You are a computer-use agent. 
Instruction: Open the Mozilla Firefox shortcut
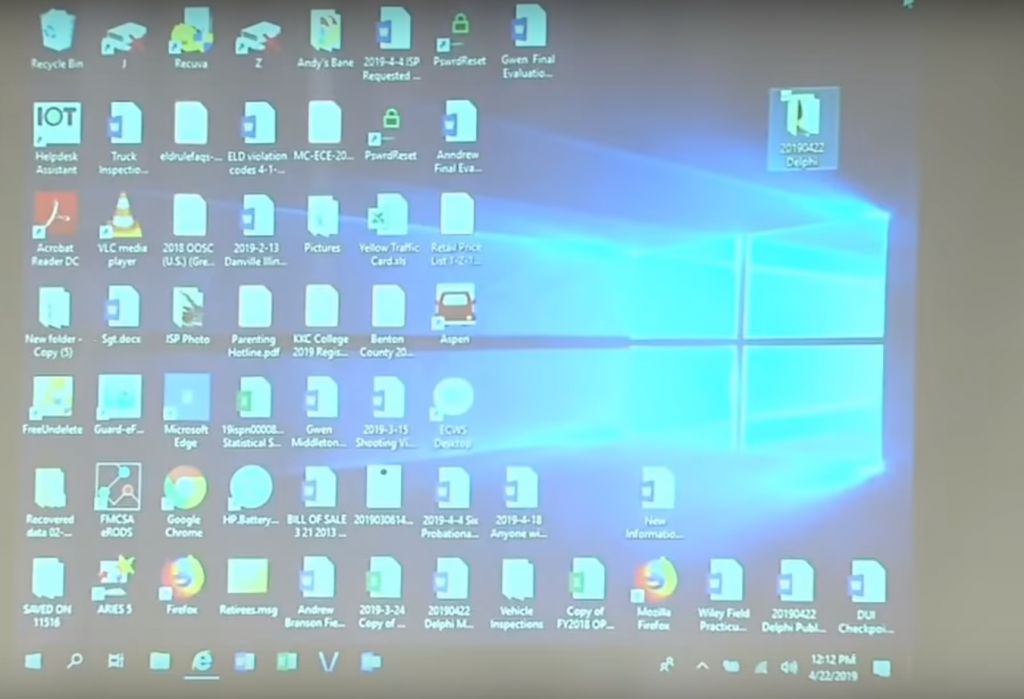(655, 582)
